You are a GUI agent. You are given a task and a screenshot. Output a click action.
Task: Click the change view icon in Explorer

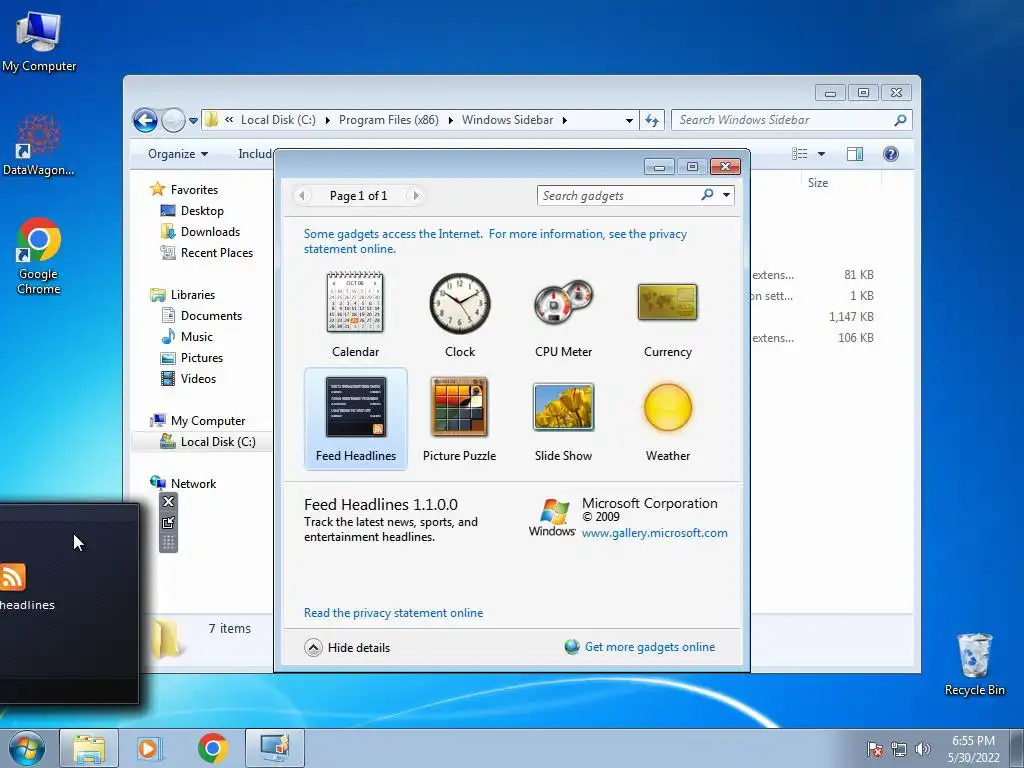coord(800,153)
